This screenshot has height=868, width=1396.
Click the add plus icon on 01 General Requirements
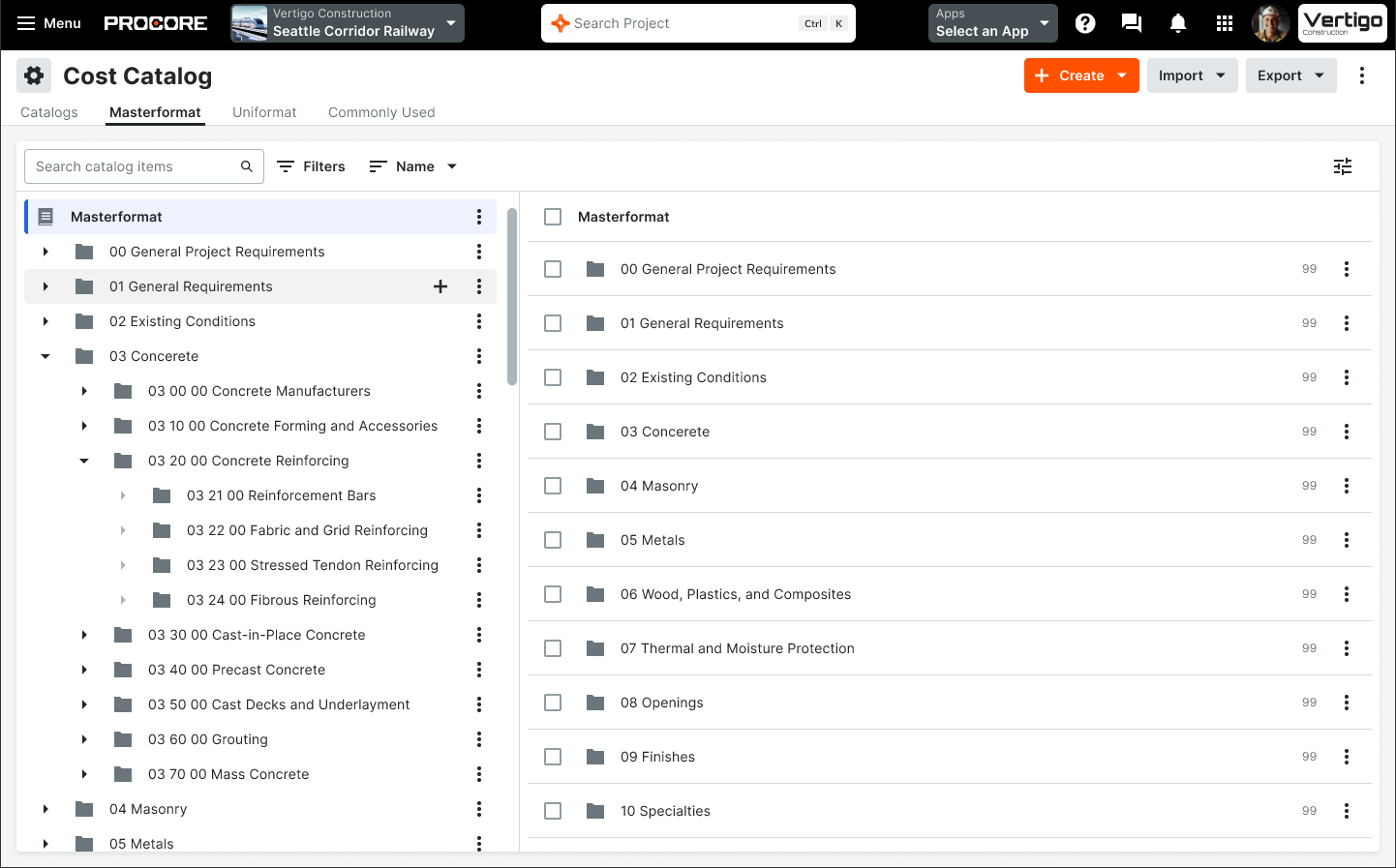pos(440,286)
